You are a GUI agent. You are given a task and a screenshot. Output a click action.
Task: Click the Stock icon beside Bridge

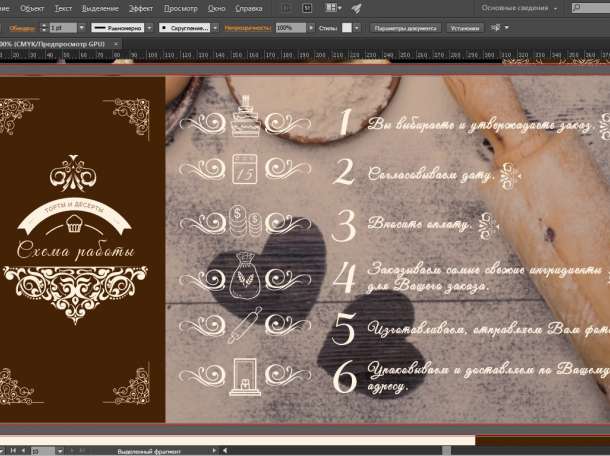tap(307, 8)
